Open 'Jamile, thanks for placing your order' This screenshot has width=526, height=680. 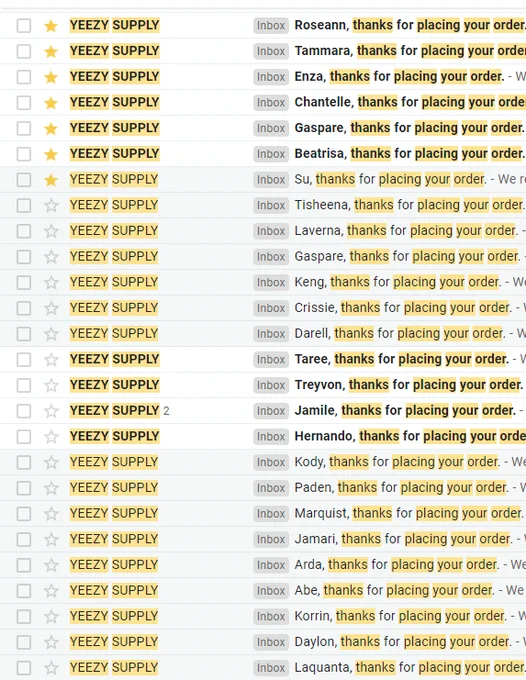point(405,410)
